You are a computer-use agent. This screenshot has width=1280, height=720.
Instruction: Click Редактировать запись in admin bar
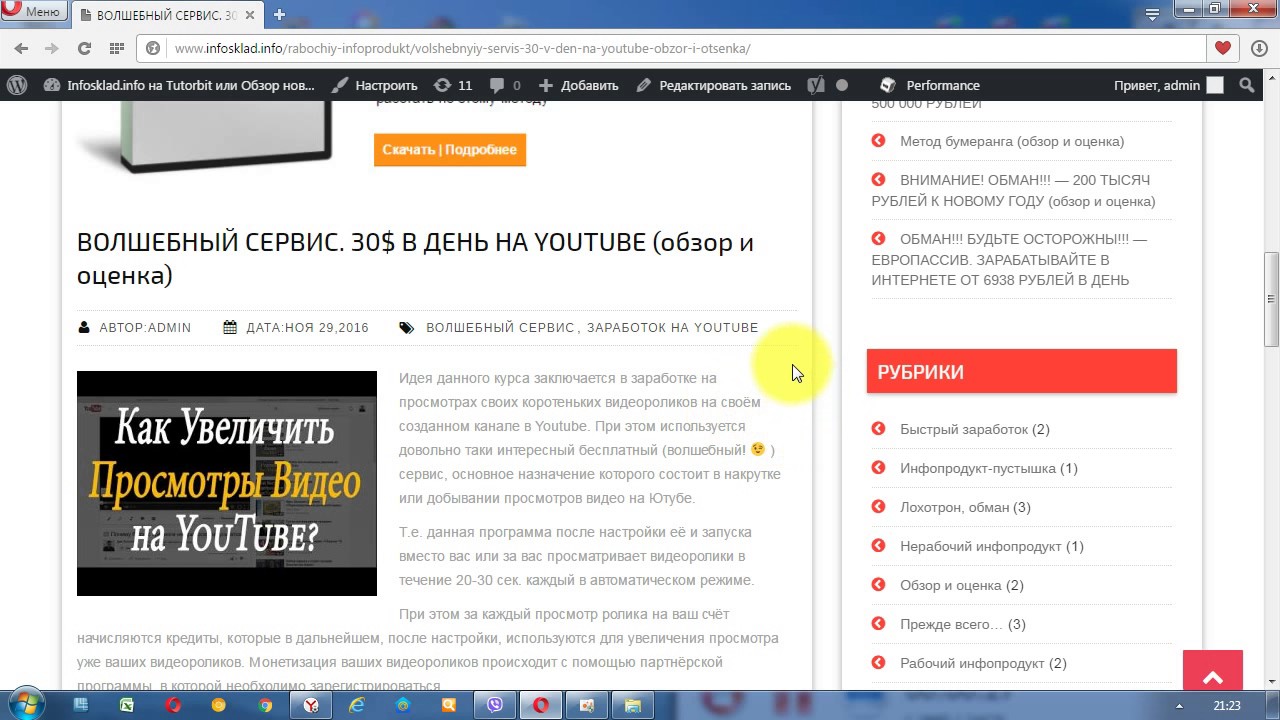[713, 85]
